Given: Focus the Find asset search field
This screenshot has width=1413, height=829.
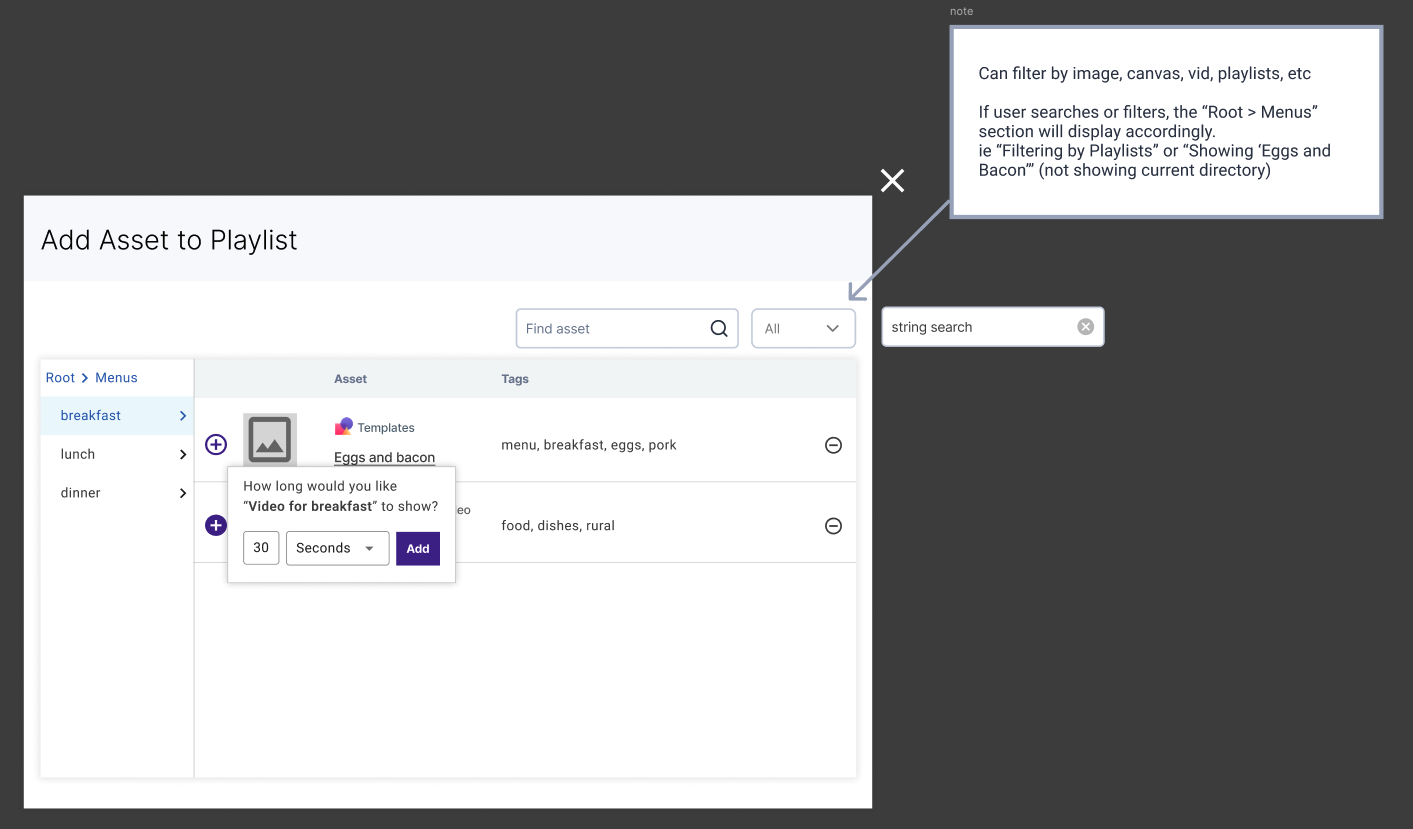Looking at the screenshot, I should (x=627, y=328).
